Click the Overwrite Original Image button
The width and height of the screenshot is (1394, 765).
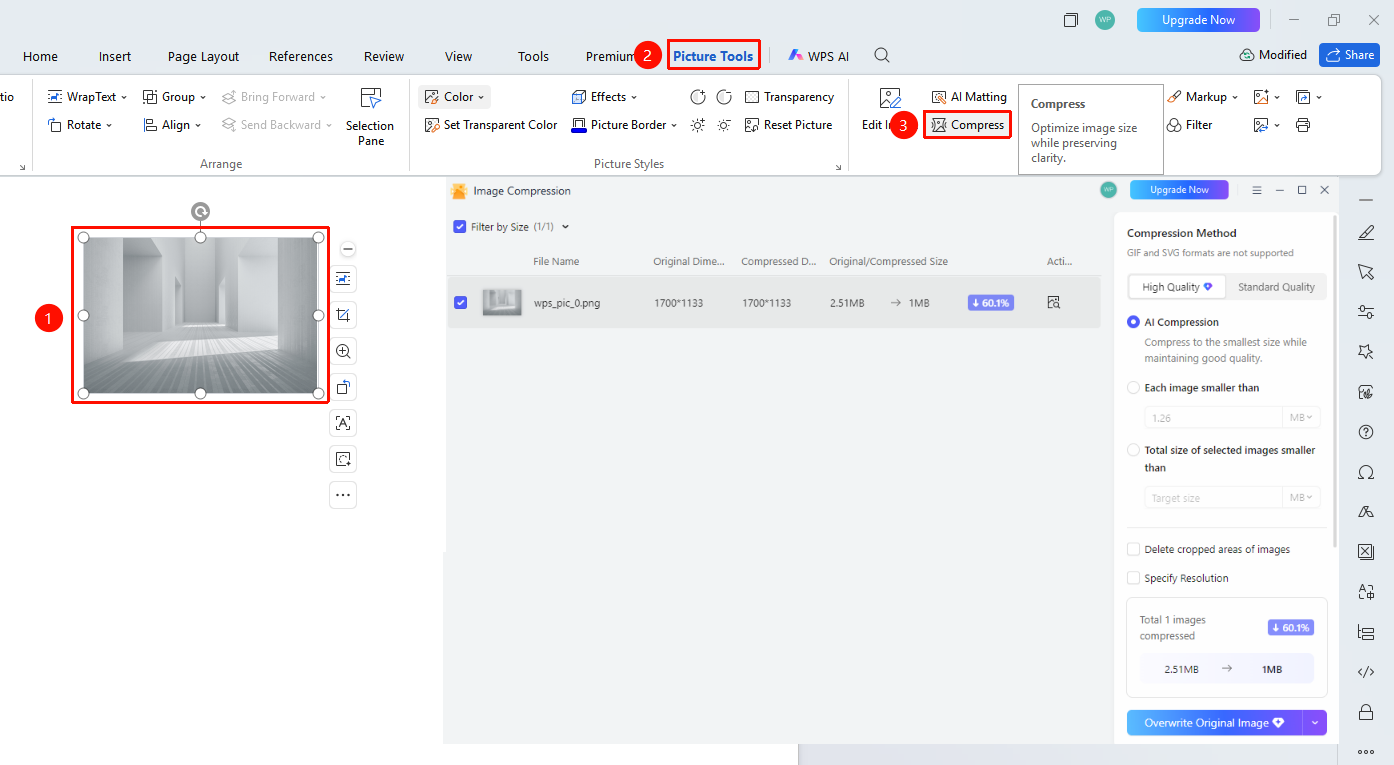1214,723
